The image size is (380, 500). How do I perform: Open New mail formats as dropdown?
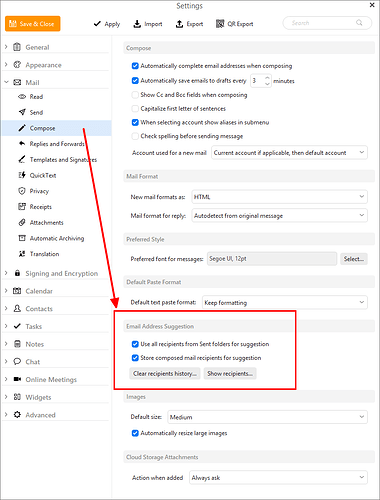pyautogui.click(x=279, y=197)
